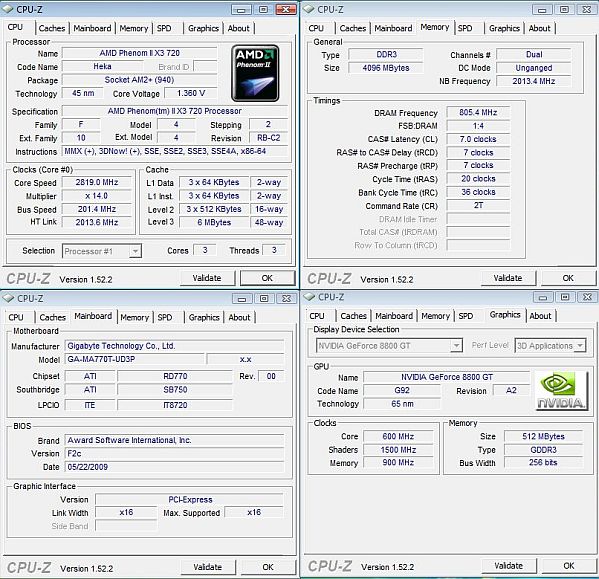Click the NB Frequency 2013.4 MHz value
This screenshot has height=579, width=599.
[534, 81]
